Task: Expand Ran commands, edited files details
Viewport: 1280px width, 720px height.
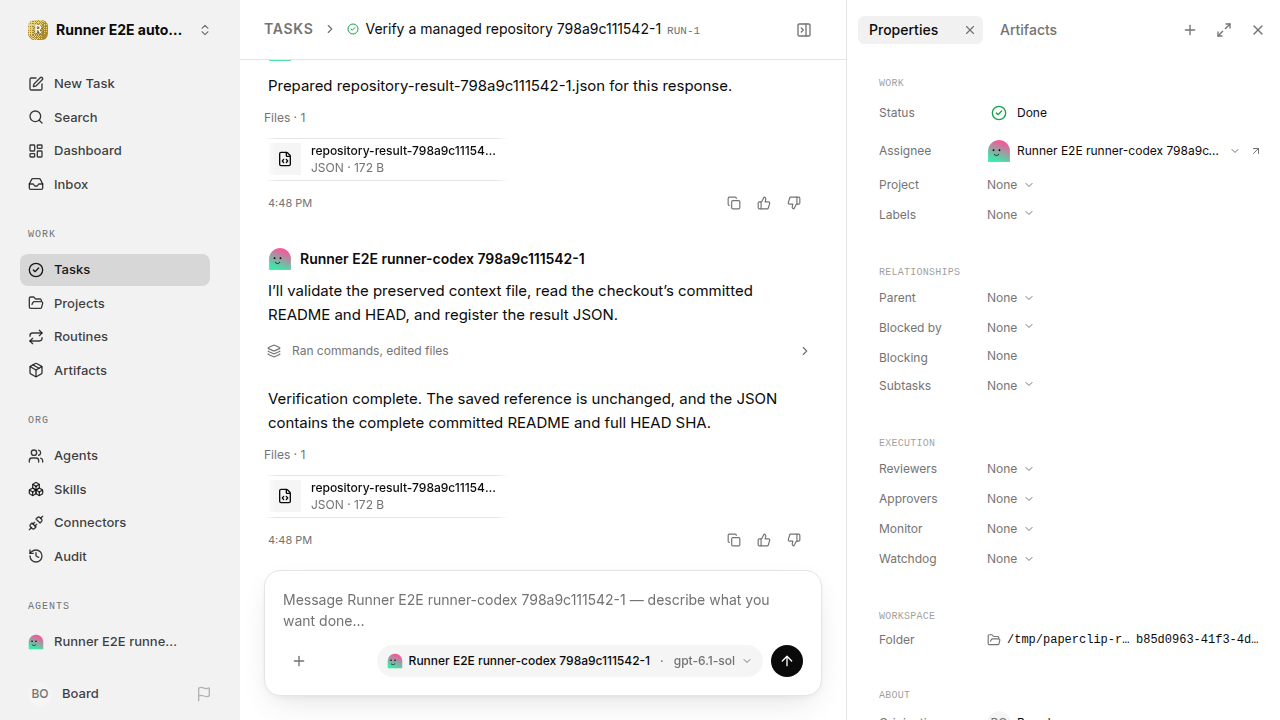Action: [538, 351]
